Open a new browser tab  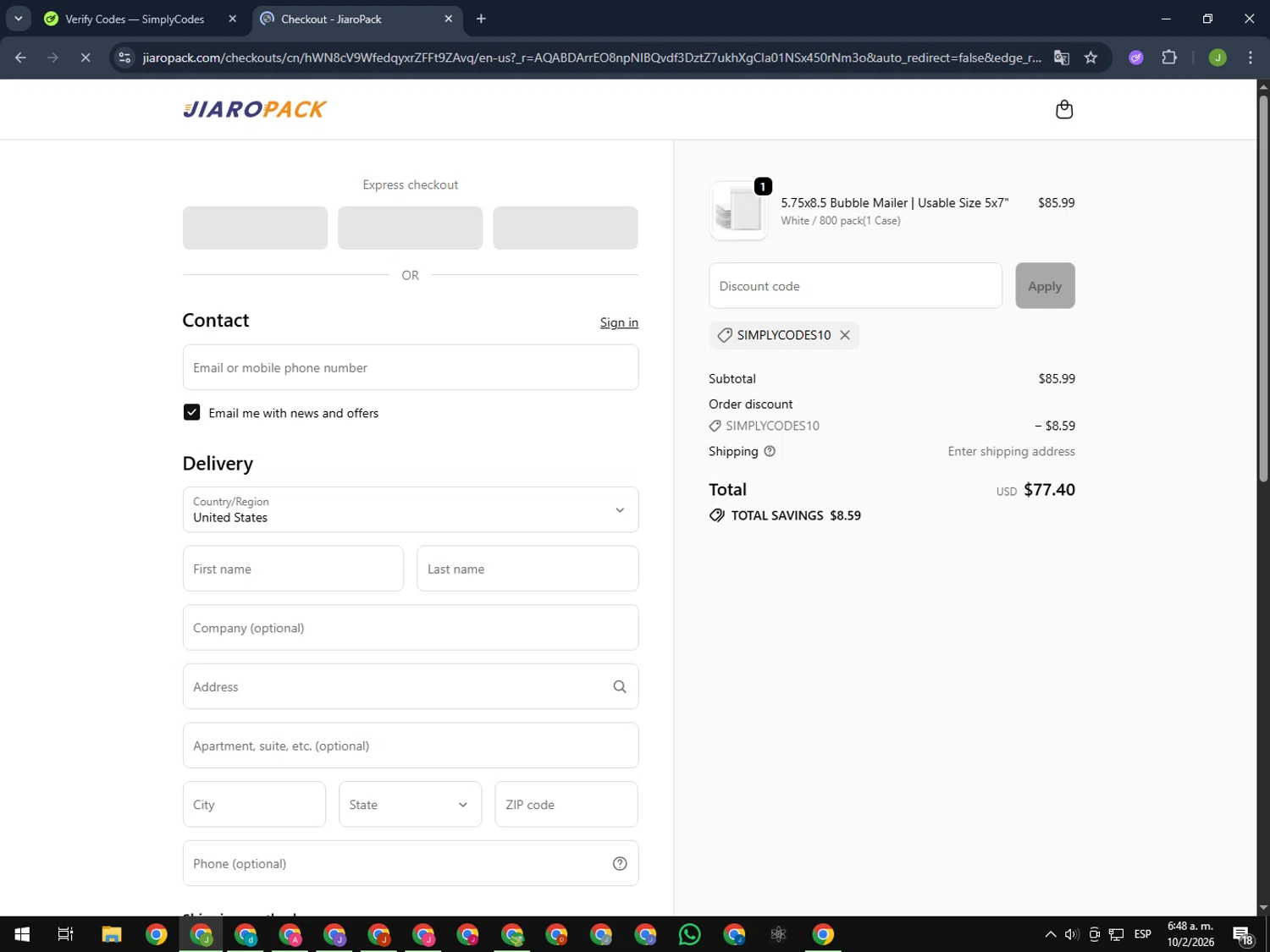tap(481, 19)
